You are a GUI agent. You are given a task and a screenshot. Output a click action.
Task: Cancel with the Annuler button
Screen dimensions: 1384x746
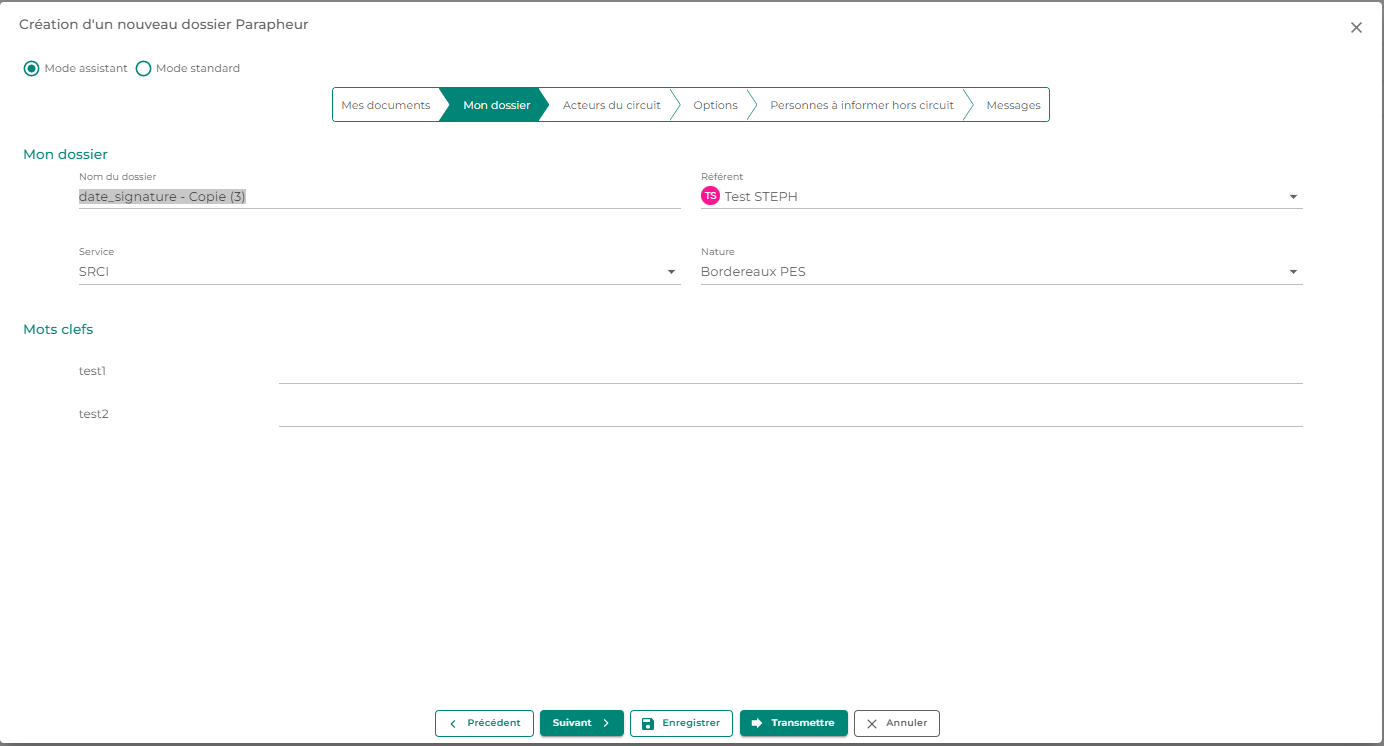pyautogui.click(x=897, y=723)
